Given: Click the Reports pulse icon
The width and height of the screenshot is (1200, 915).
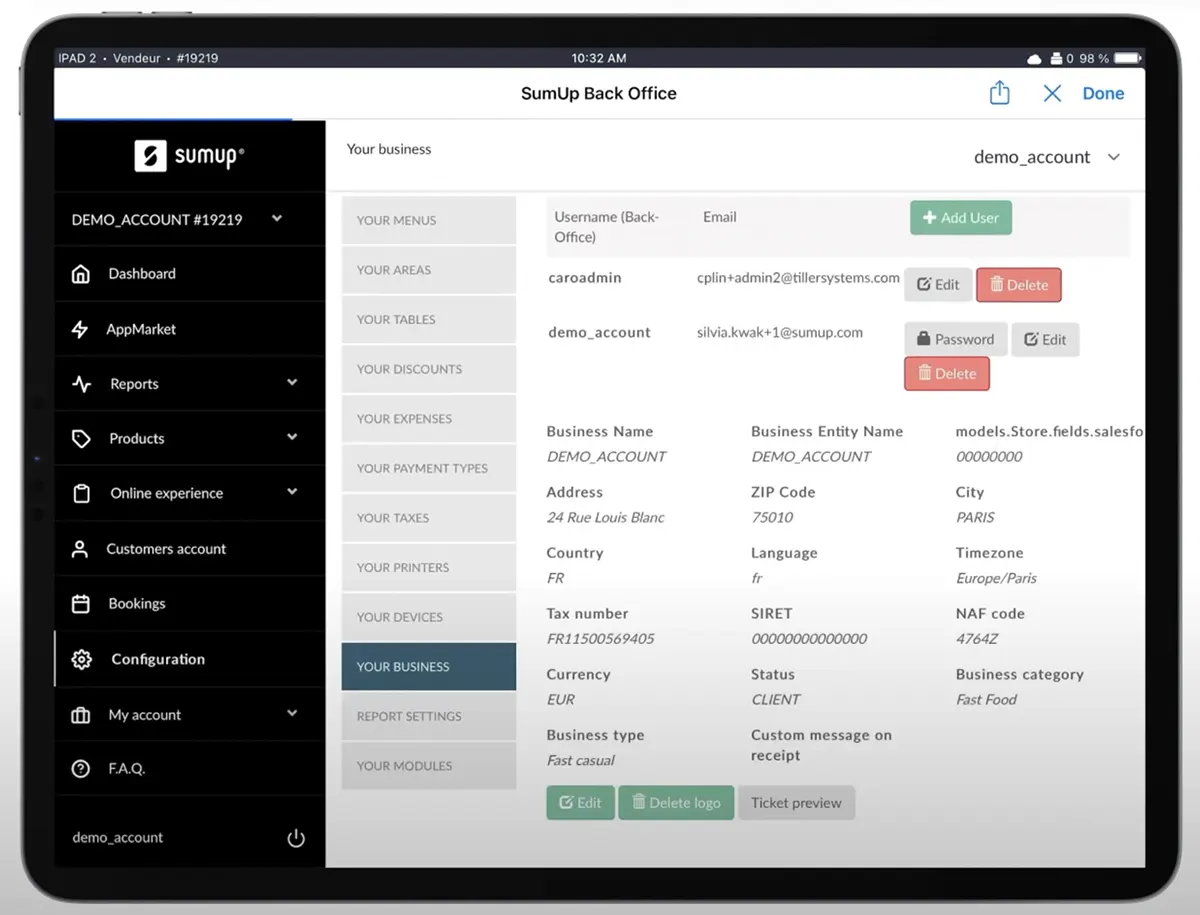Looking at the screenshot, I should pyautogui.click(x=81, y=384).
